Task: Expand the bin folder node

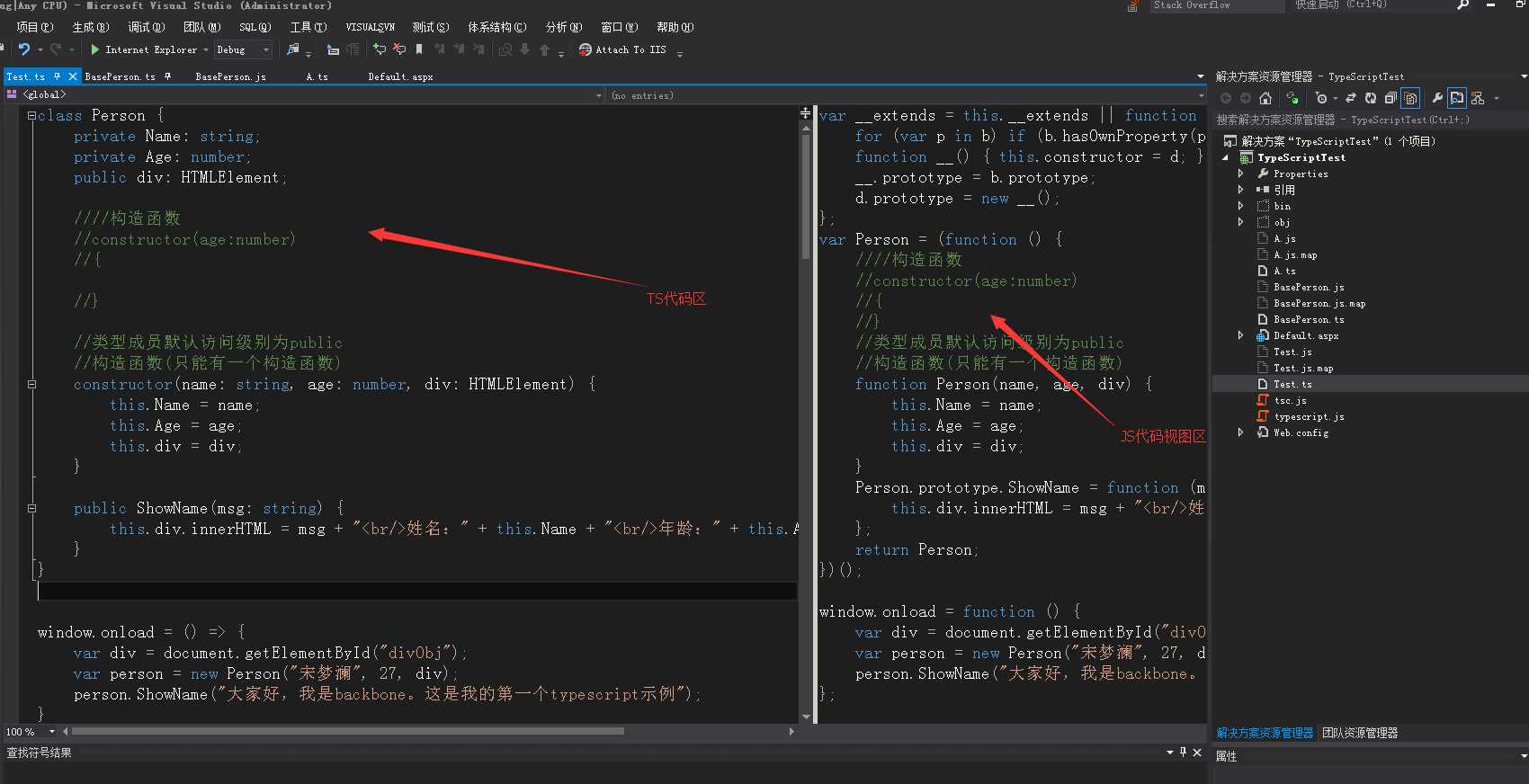Action: click(1241, 206)
